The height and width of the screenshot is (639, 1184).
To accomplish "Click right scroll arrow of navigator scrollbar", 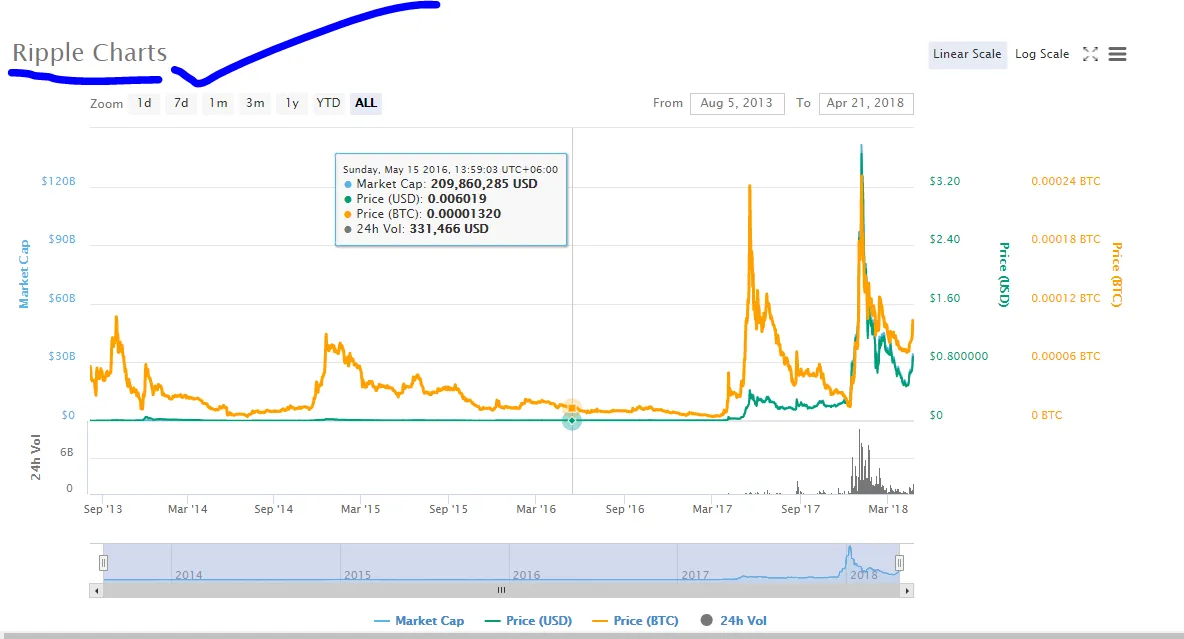I will point(907,591).
